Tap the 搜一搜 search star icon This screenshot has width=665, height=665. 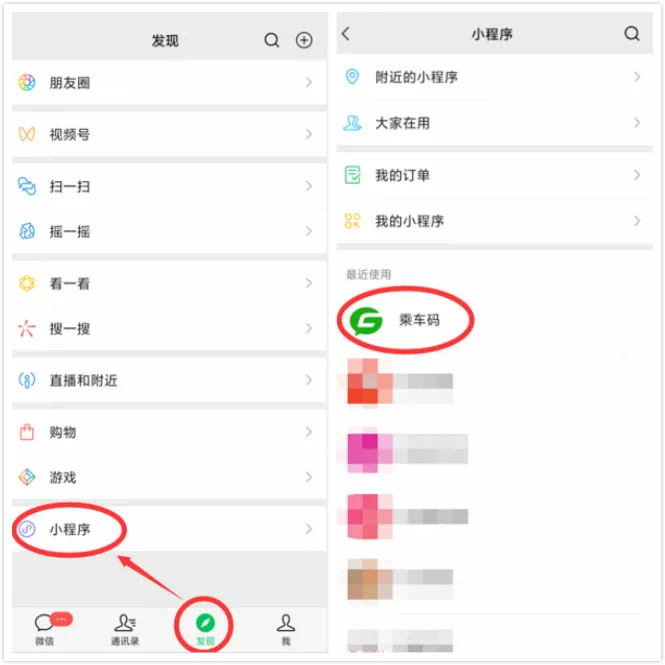[27, 328]
